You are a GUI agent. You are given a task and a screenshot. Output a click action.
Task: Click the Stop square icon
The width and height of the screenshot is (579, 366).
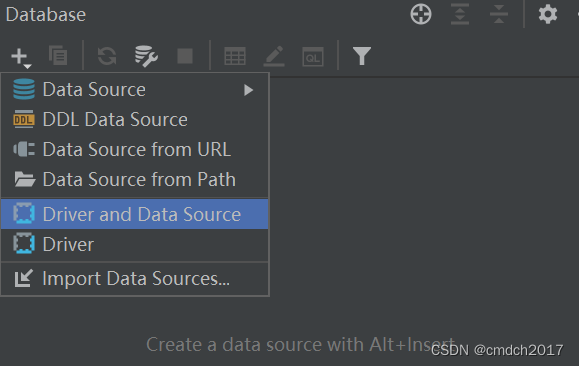tap(185, 56)
